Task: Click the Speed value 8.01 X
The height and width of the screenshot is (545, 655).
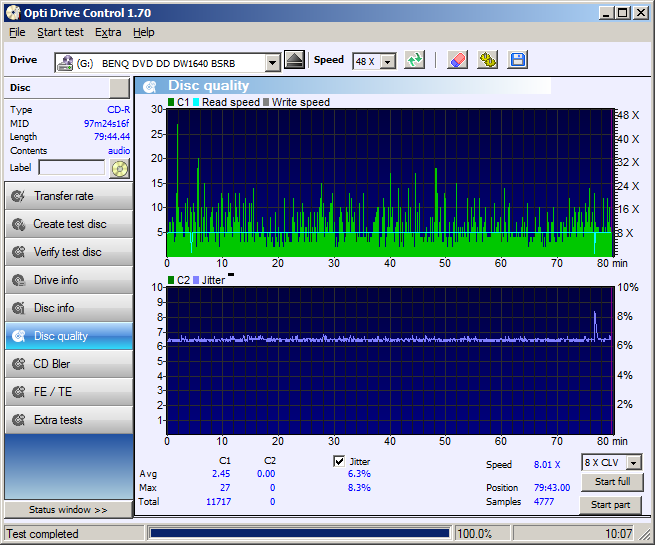Action: click(547, 464)
